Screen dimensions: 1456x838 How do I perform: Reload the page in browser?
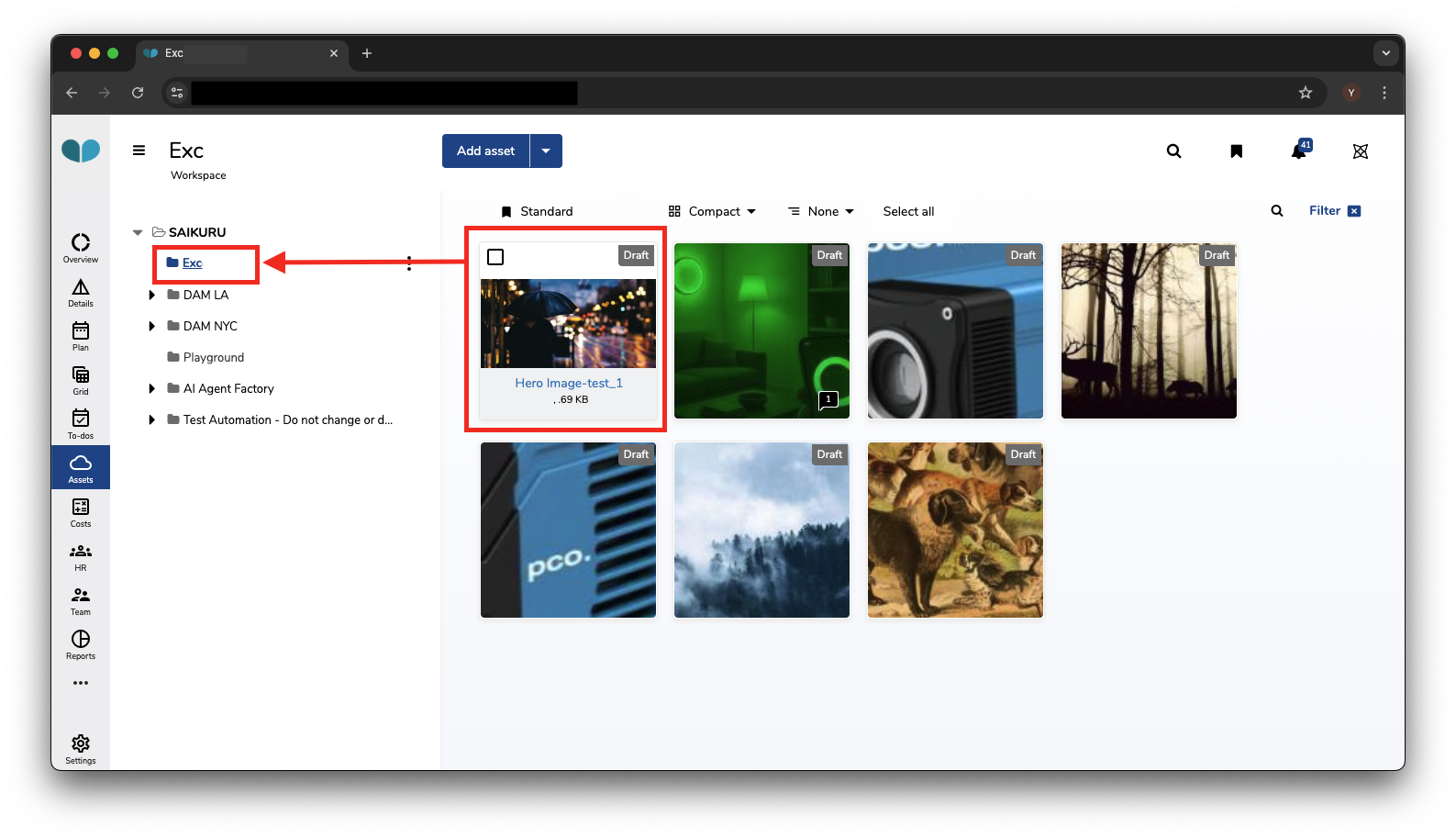[x=138, y=93]
